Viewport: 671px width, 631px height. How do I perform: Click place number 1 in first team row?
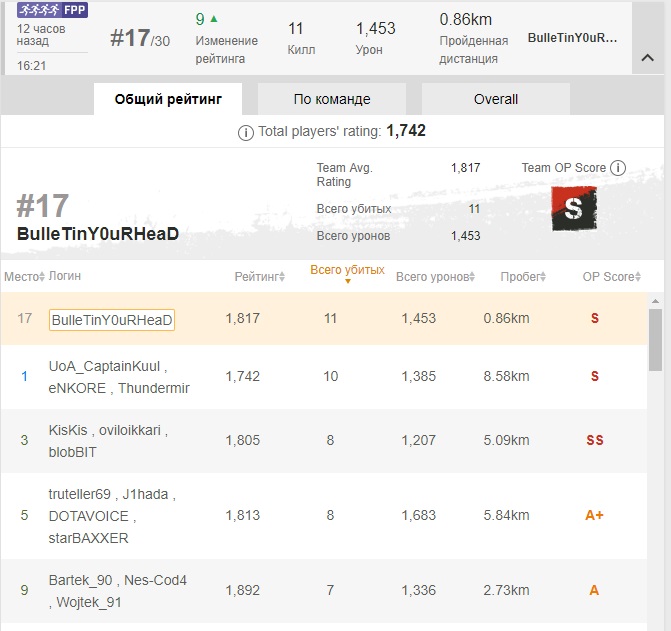click(24, 376)
